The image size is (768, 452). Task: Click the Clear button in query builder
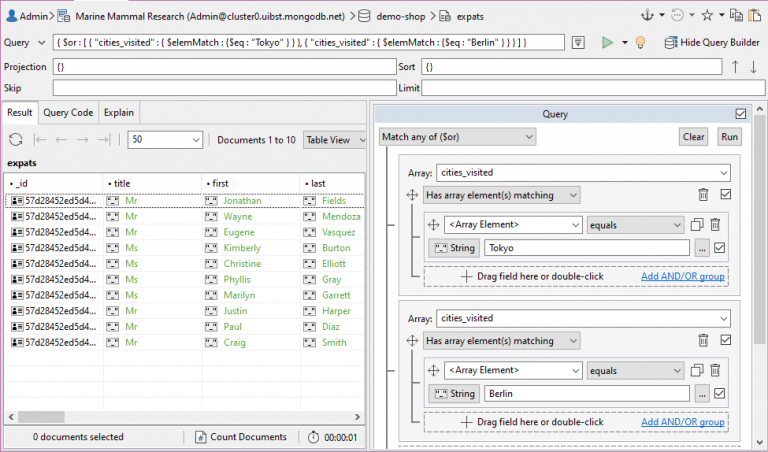click(693, 137)
